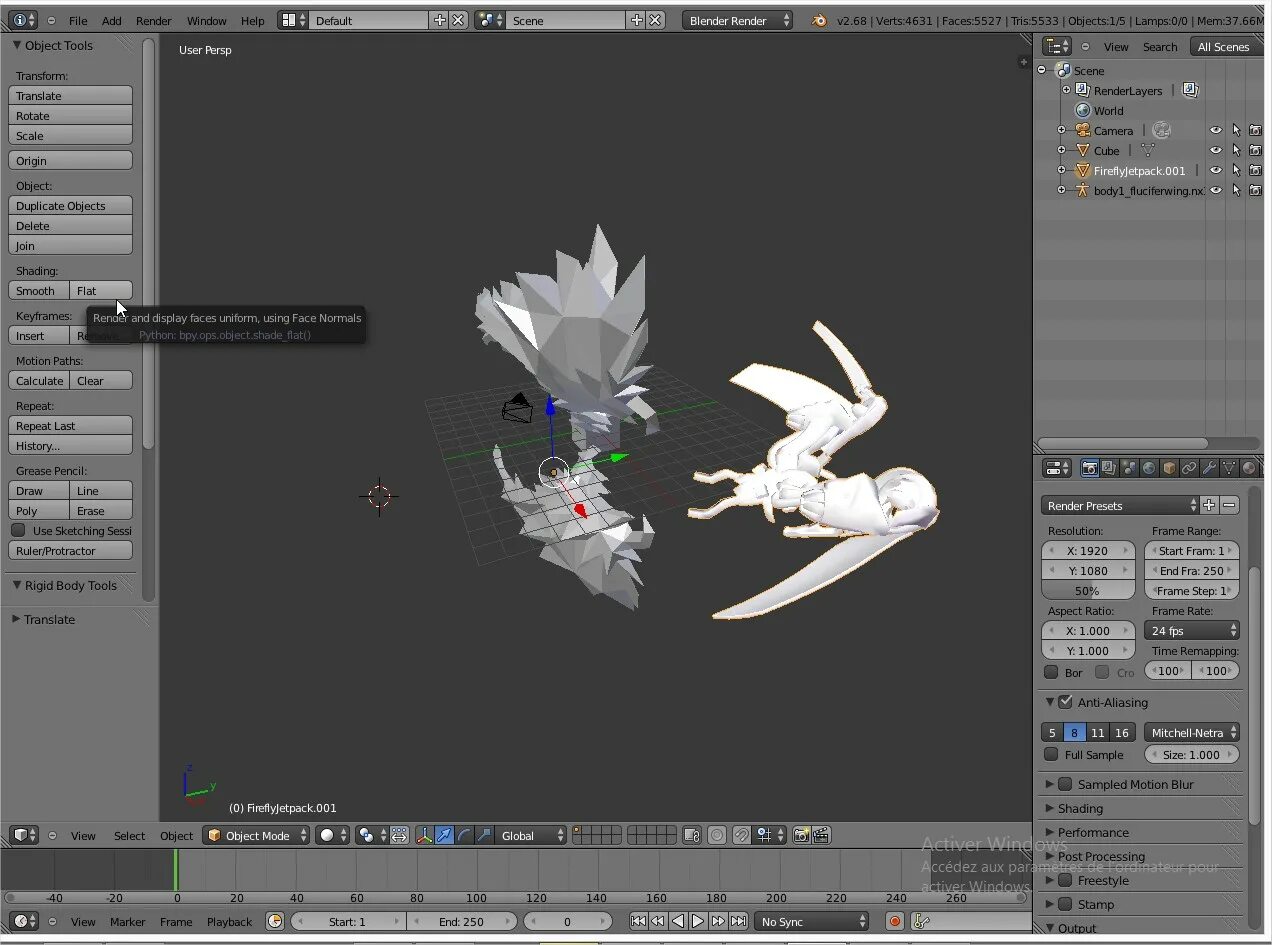Open the Select menu in 3D view header
This screenshot has width=1272, height=945.
point(129,835)
